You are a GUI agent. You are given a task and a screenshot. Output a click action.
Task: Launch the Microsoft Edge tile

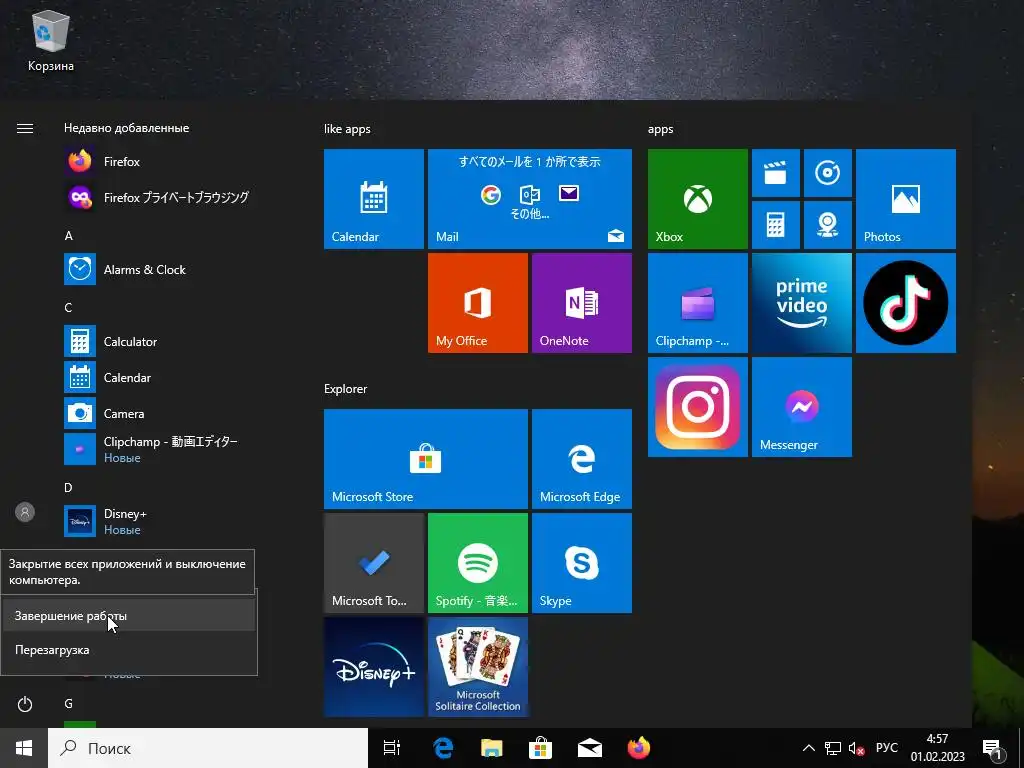point(582,458)
